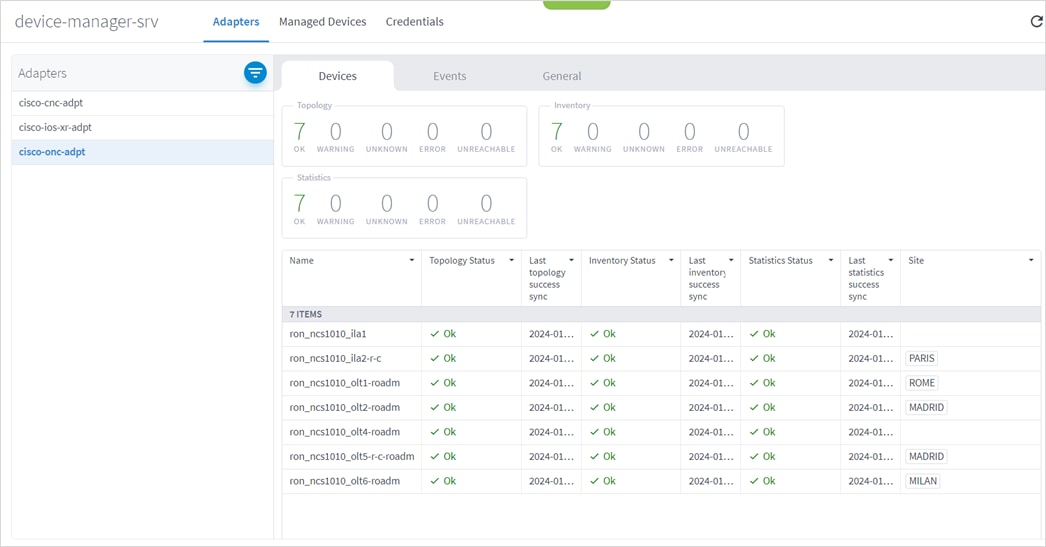Viewport: 1046px width, 547px height.
Task: Select ron_ncs1010_olt5-r-c-roadm device name
Action: coord(351,457)
